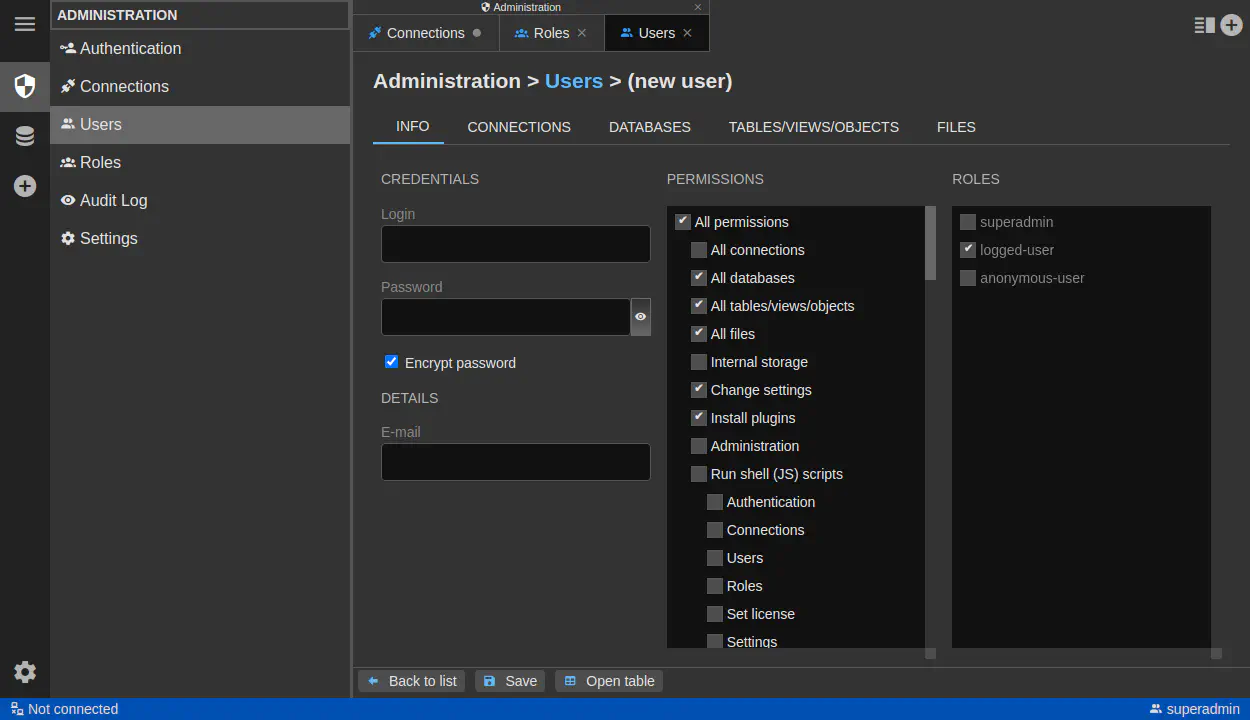This screenshot has height=720, width=1250.
Task: Check the Set license permission
Action: (x=715, y=614)
